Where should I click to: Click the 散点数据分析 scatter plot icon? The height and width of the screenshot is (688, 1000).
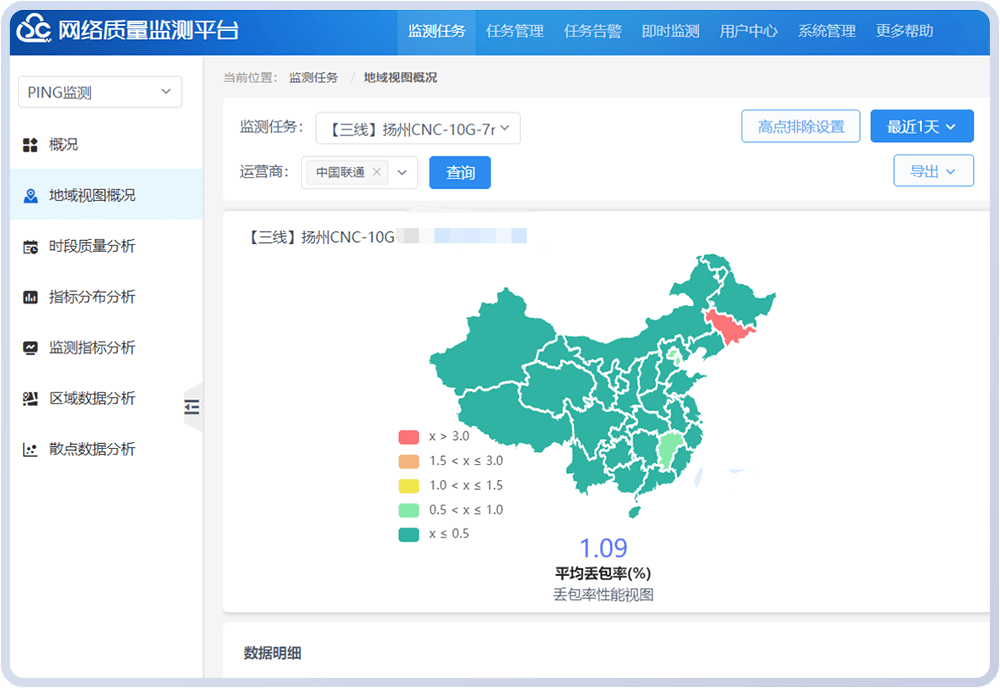30,450
